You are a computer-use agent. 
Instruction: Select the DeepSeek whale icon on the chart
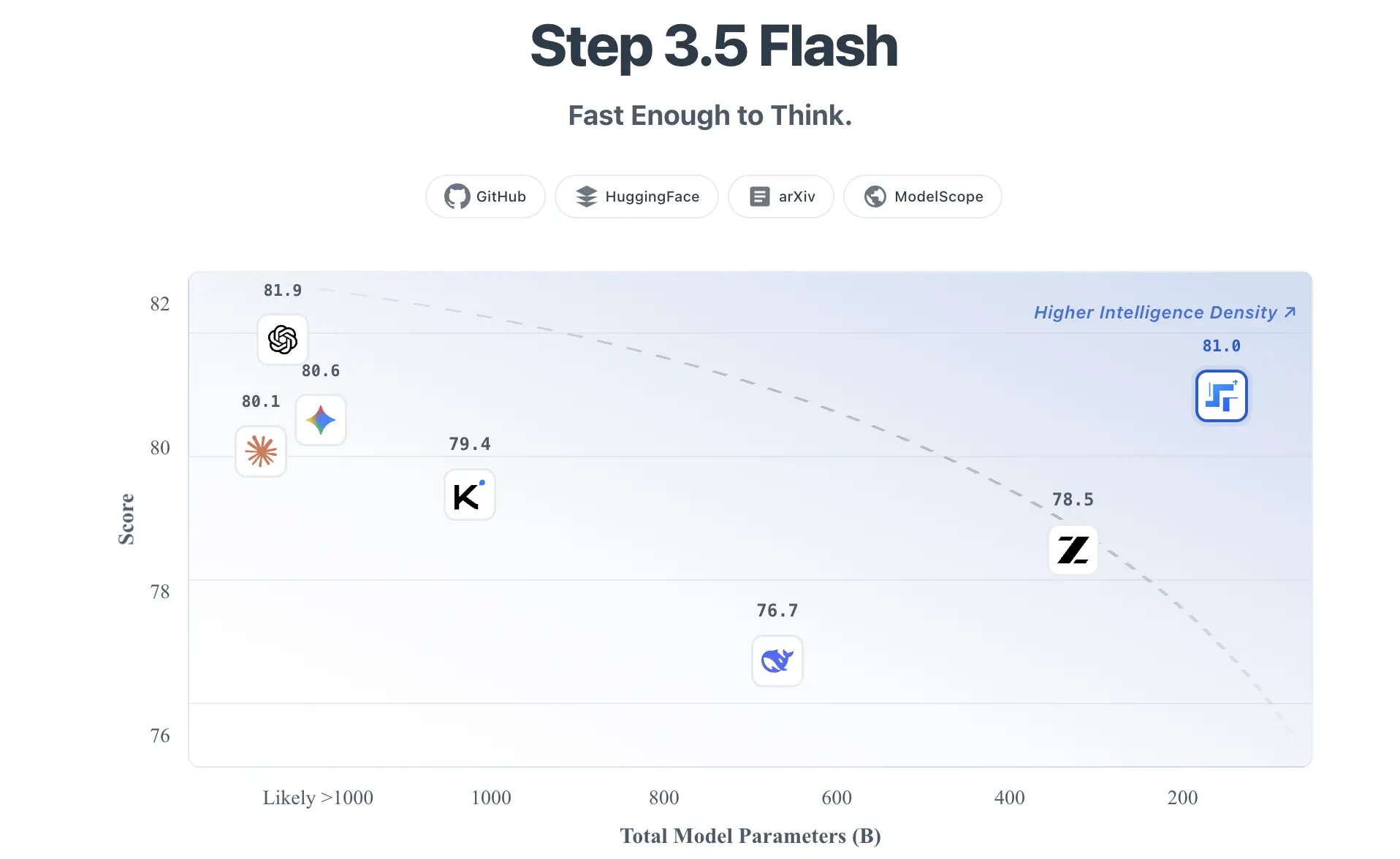[x=777, y=661]
